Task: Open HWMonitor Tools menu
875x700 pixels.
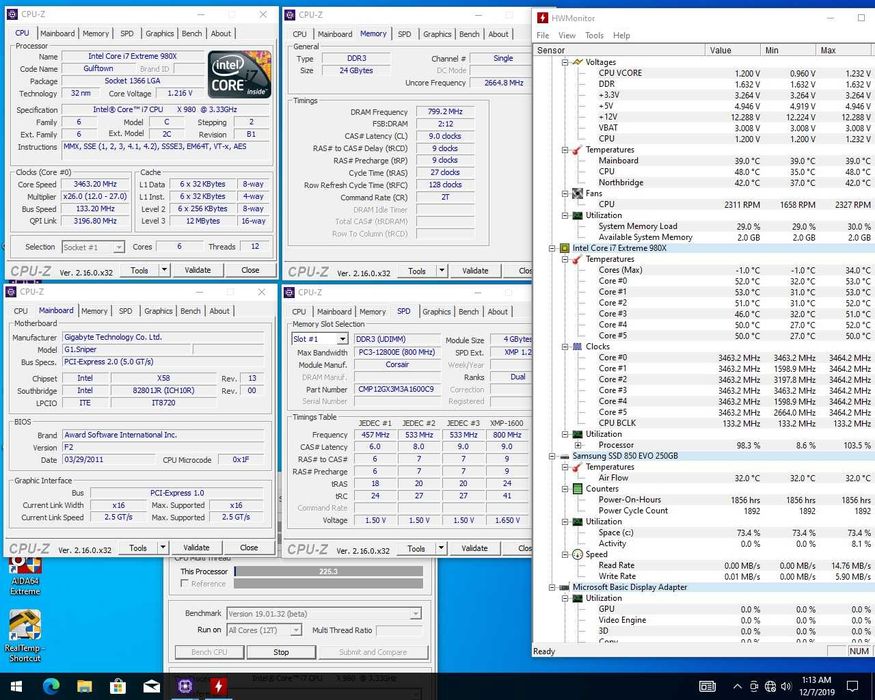Action: pos(594,35)
